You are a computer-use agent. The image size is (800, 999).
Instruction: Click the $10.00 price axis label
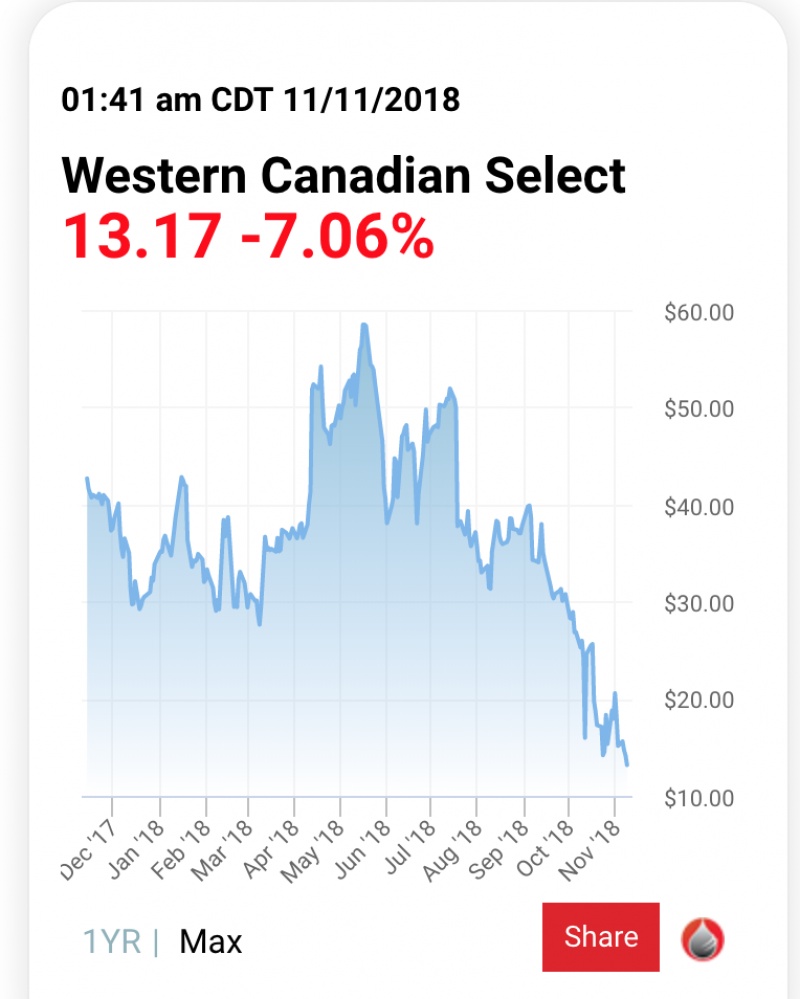click(x=699, y=798)
